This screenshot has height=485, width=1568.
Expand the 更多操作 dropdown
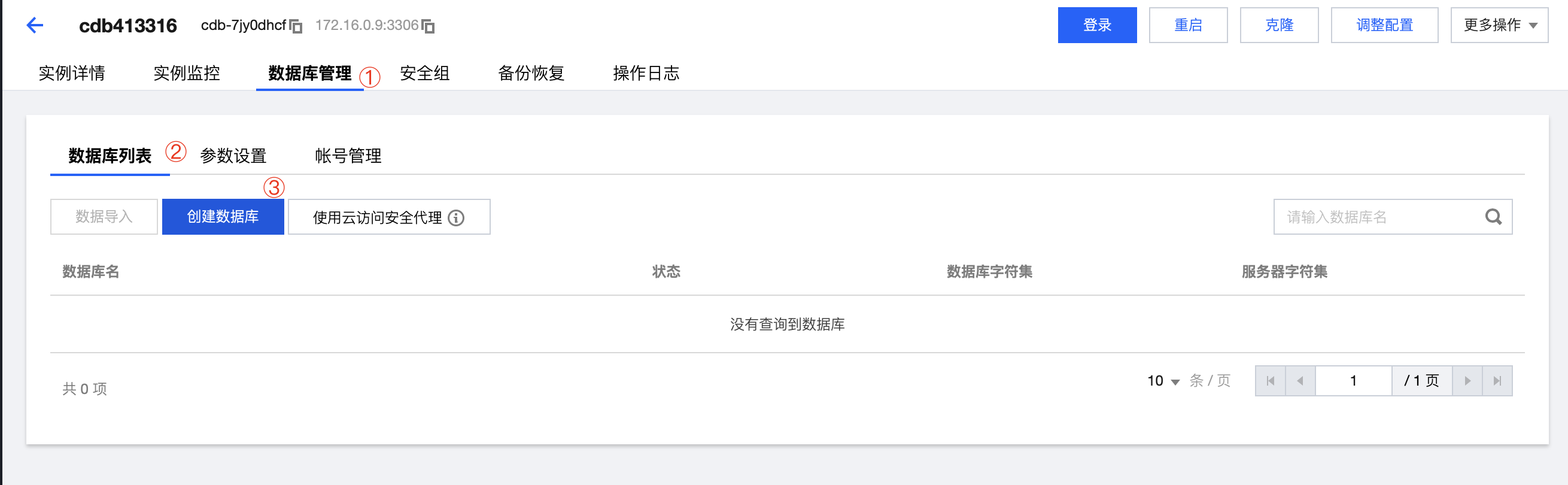[x=1499, y=25]
